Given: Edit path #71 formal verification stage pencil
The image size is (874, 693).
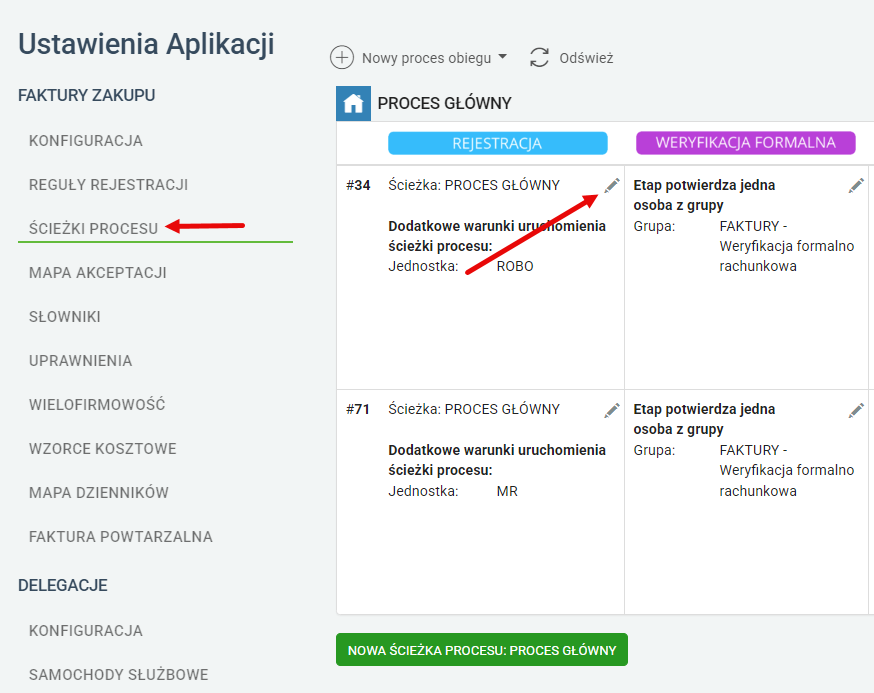Looking at the screenshot, I should coord(856,410).
